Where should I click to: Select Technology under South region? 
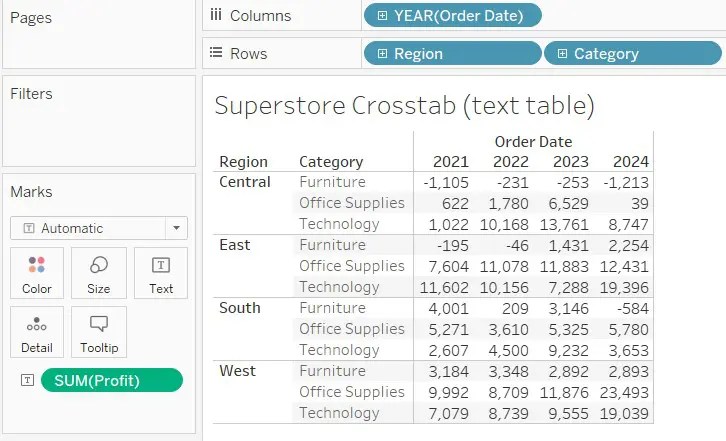click(x=339, y=350)
